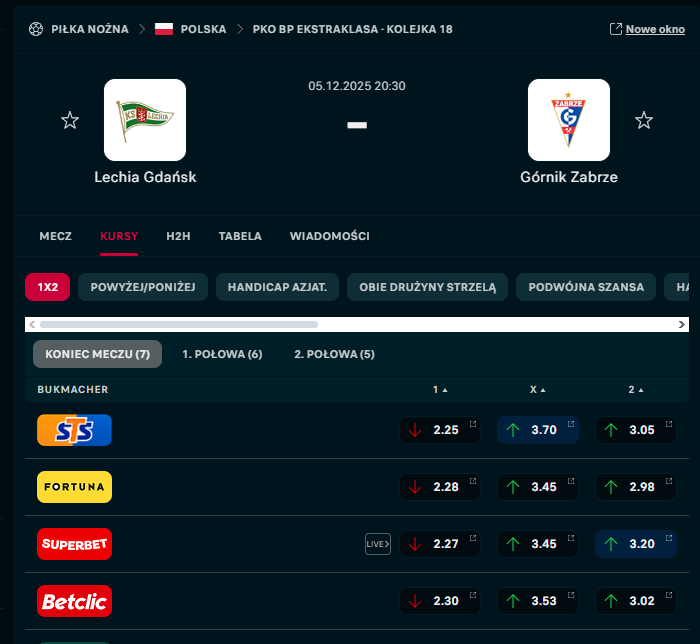Open the Fortuna bookmaker logo
The image size is (700, 644).
coord(74,487)
